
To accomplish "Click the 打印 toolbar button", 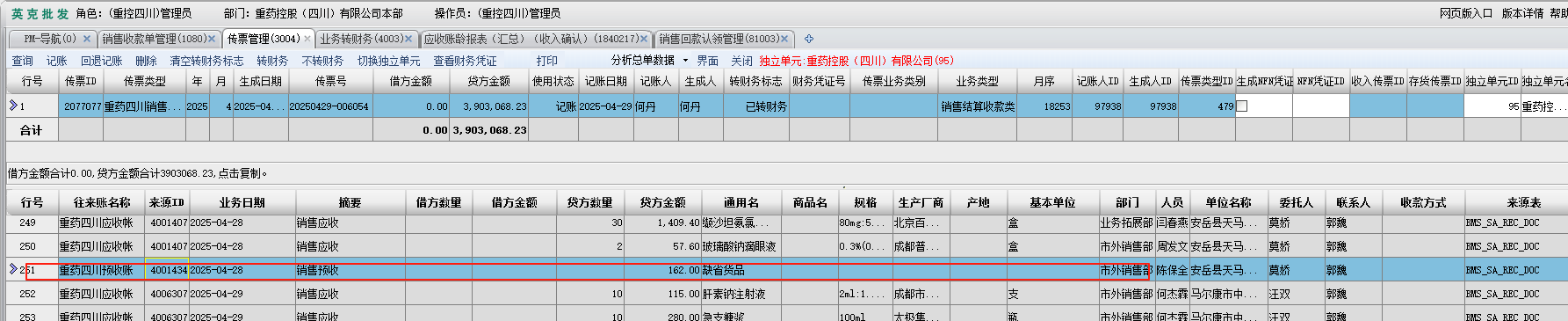I will [547, 61].
